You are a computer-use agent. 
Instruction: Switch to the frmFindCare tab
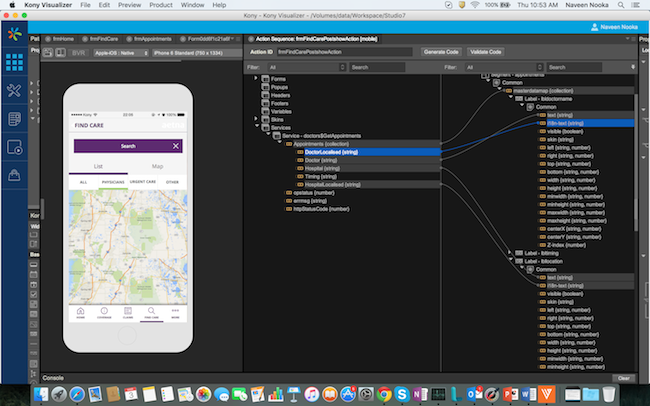point(99,39)
